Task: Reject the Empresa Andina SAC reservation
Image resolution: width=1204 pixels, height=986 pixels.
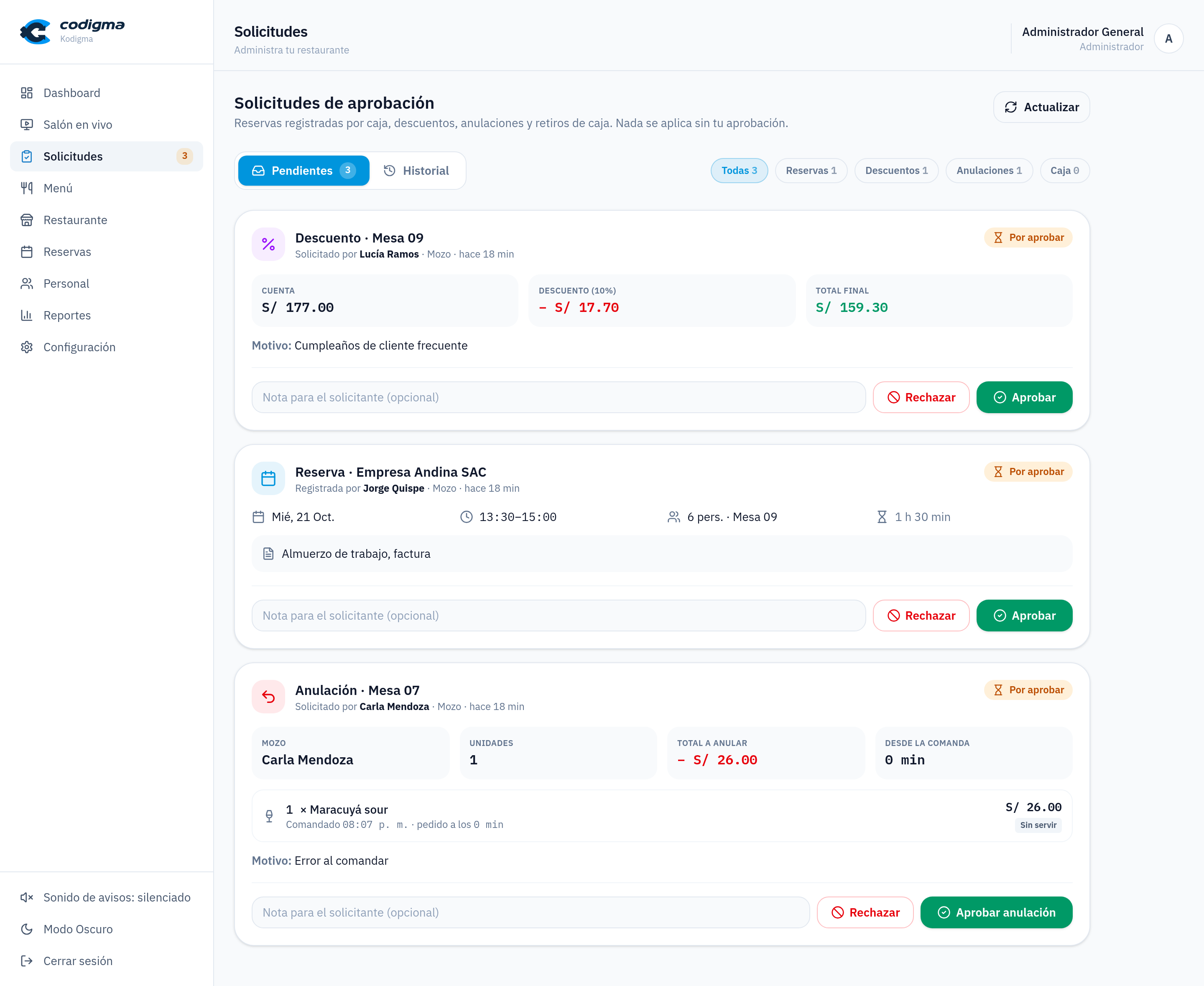Action: (x=921, y=615)
